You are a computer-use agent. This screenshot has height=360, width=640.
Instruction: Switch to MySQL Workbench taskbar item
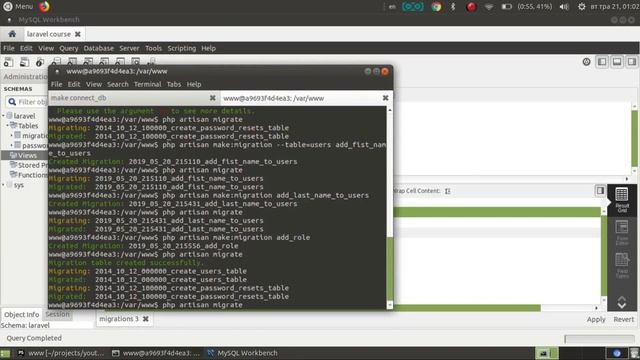pyautogui.click(x=242, y=353)
